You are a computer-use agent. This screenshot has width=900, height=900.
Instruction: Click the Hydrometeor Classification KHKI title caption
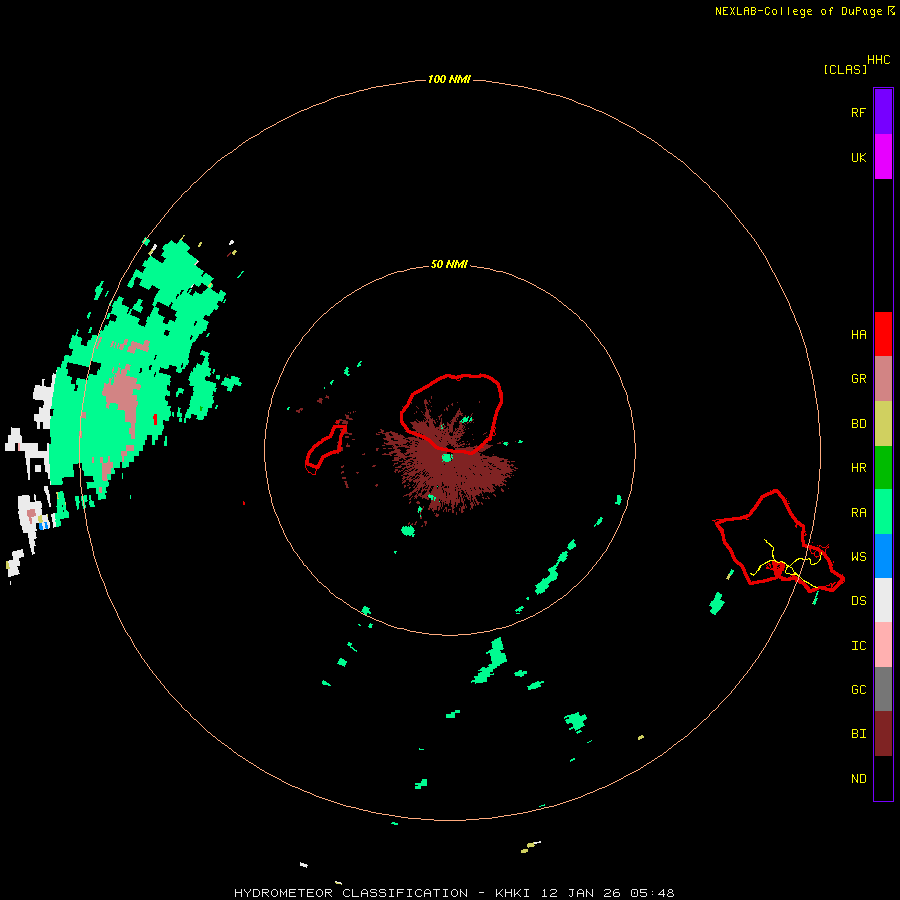pos(454,893)
